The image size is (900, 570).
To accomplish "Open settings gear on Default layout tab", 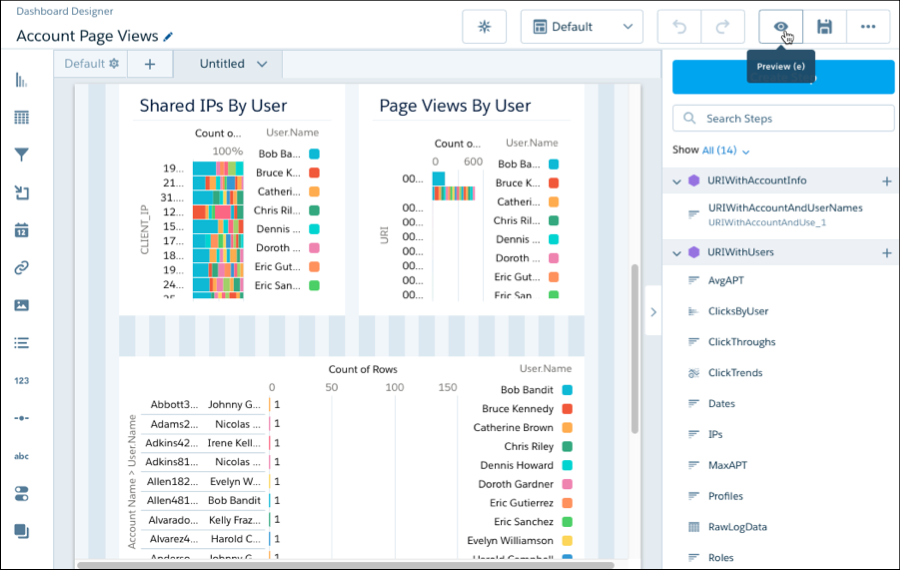I will click(114, 63).
